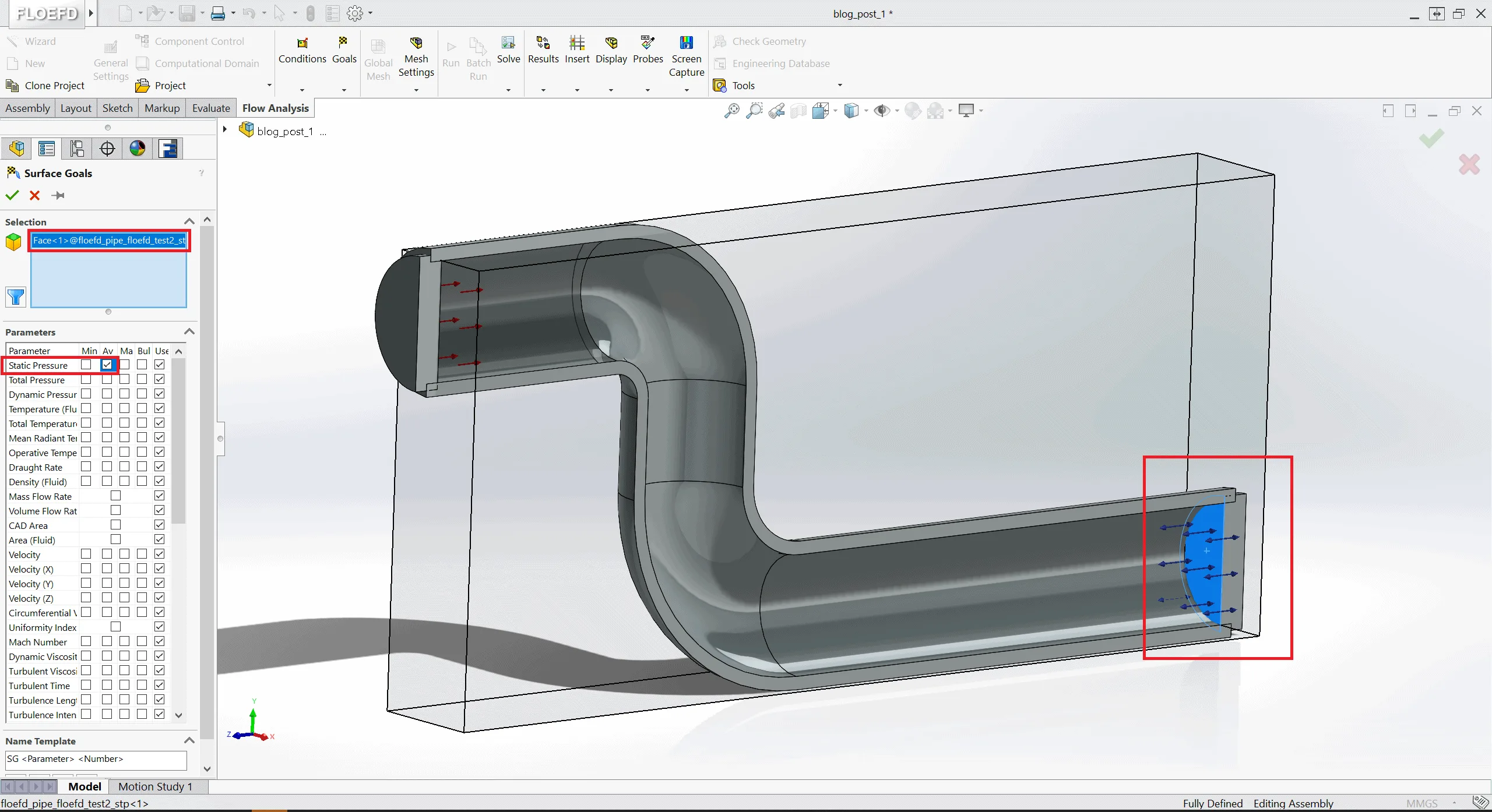1492x812 pixels.
Task: Enable Mass Flow Rate goal checkbox
Action: point(115,496)
